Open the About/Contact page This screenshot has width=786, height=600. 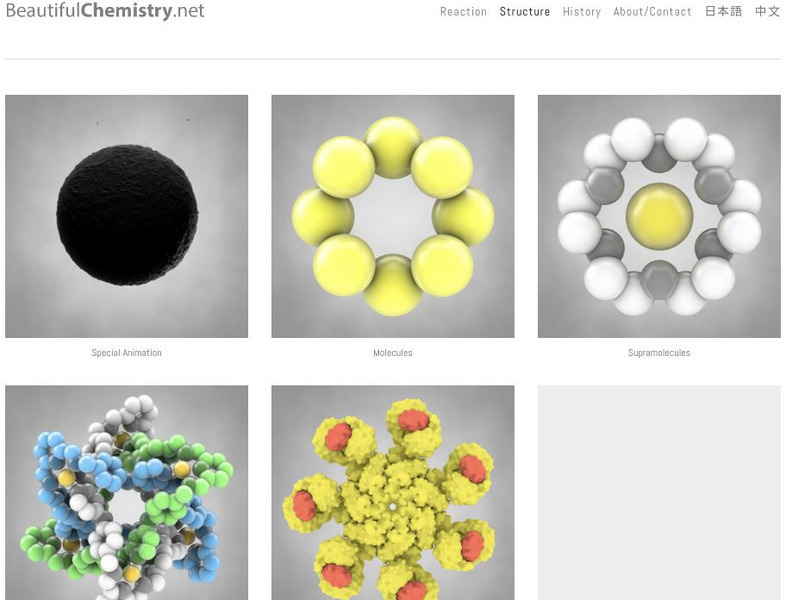[652, 12]
